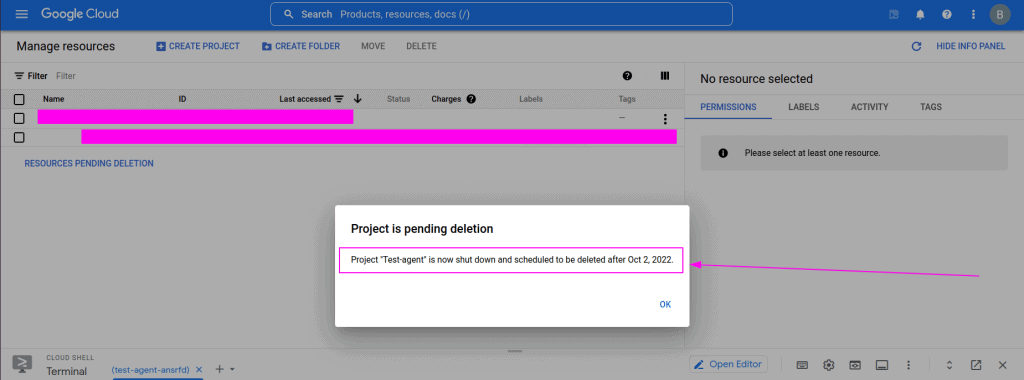This screenshot has width=1024, height=380.
Task: Open the Google Cloud navigation hamburger menu
Action: (x=22, y=14)
